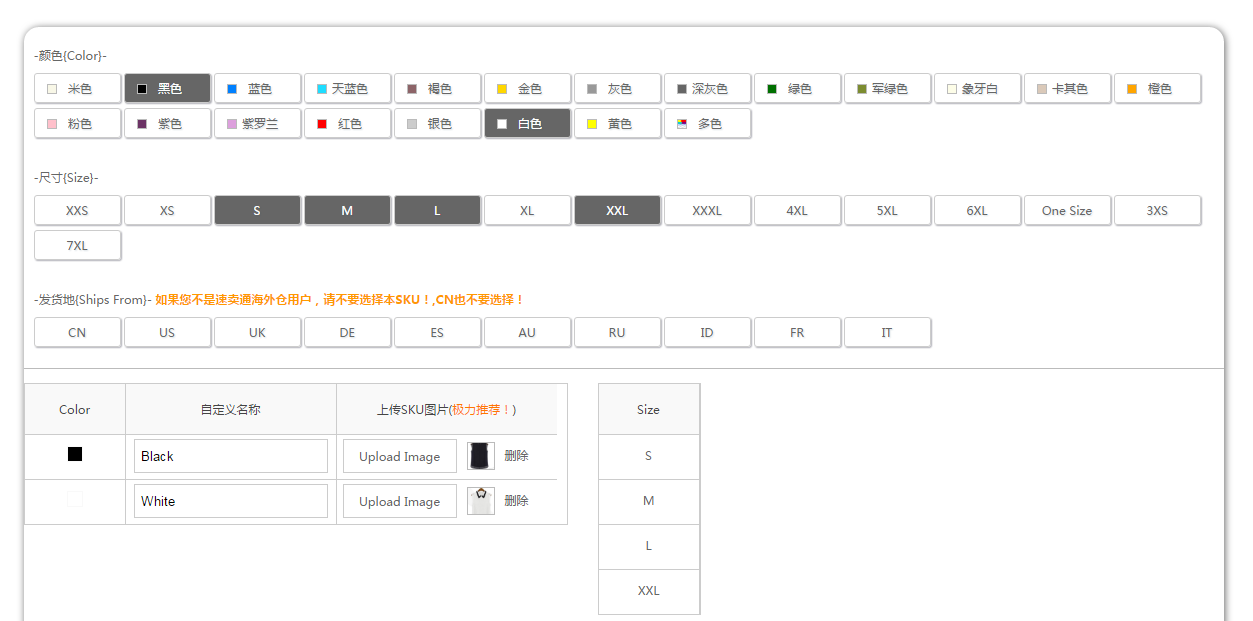Select US as ships-from location
1253x621 pixels.
point(167,333)
